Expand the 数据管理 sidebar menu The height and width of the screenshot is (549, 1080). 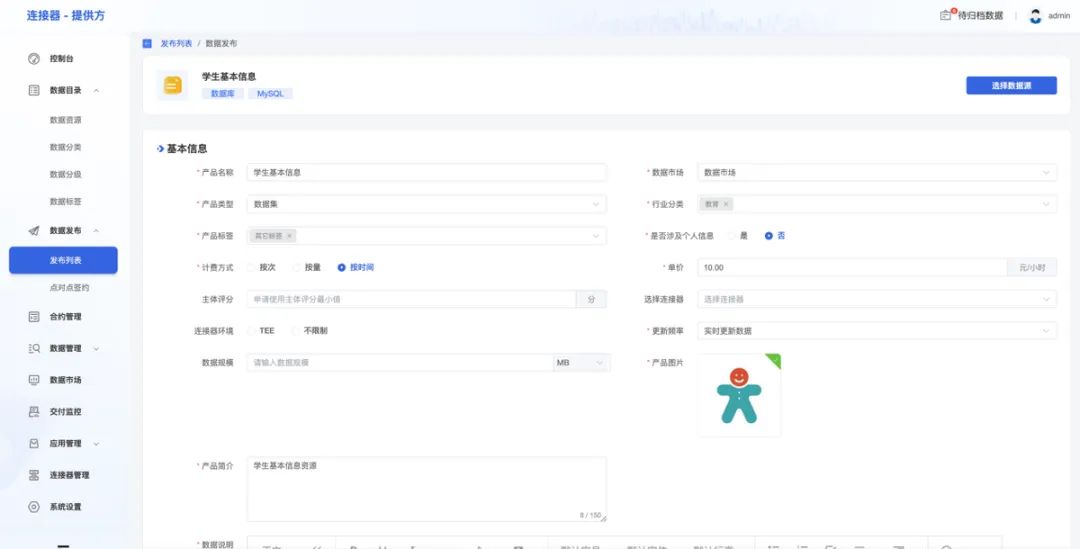(66, 348)
